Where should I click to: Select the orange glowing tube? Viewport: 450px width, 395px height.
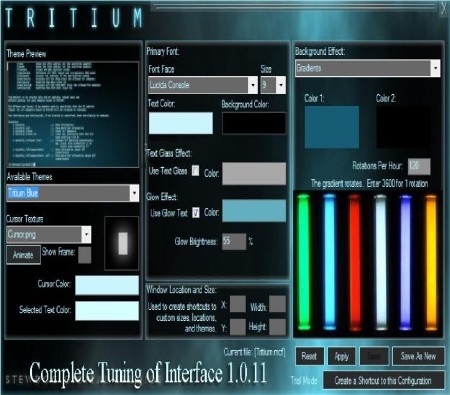[431, 262]
